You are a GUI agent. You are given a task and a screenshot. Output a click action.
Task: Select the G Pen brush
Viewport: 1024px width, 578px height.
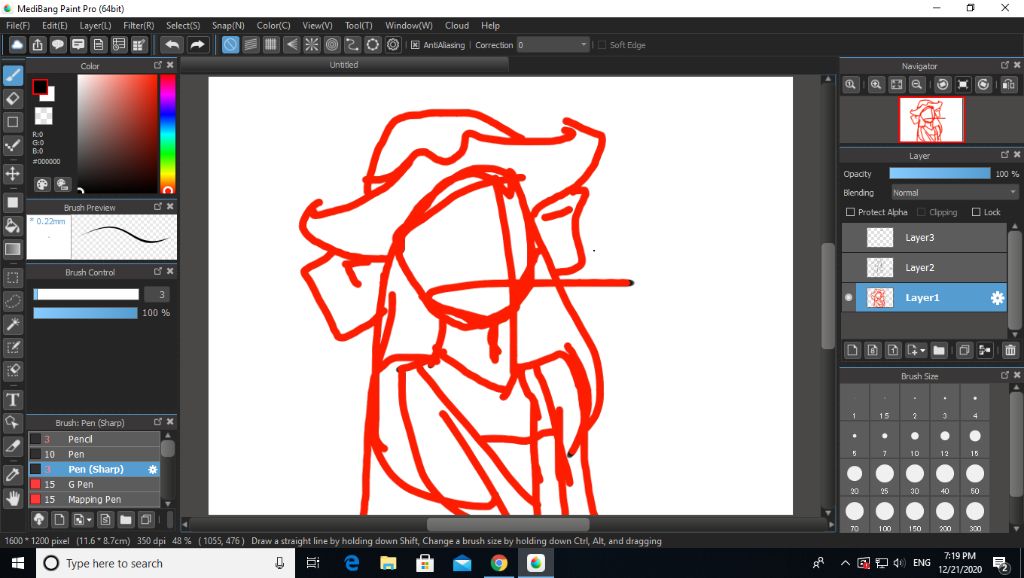[x=94, y=484]
